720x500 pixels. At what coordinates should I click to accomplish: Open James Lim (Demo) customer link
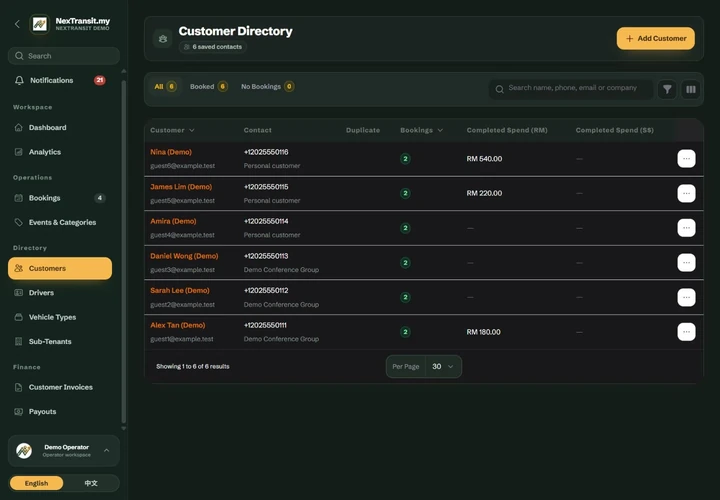[x=181, y=187]
